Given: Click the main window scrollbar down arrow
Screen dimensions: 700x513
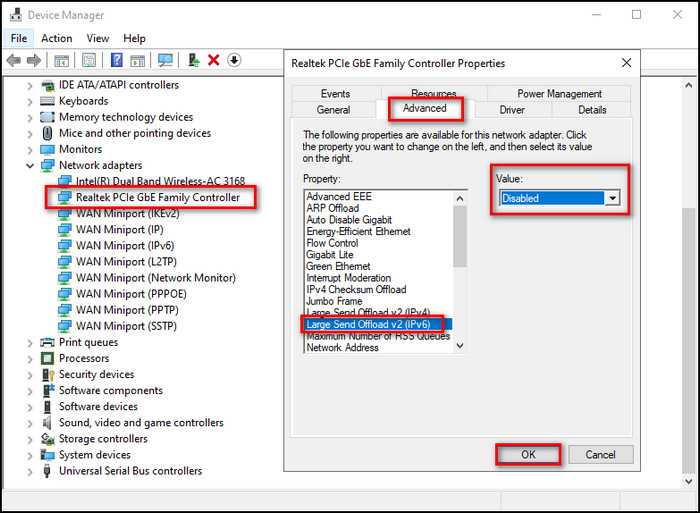Looking at the screenshot, I should [x=688, y=481].
